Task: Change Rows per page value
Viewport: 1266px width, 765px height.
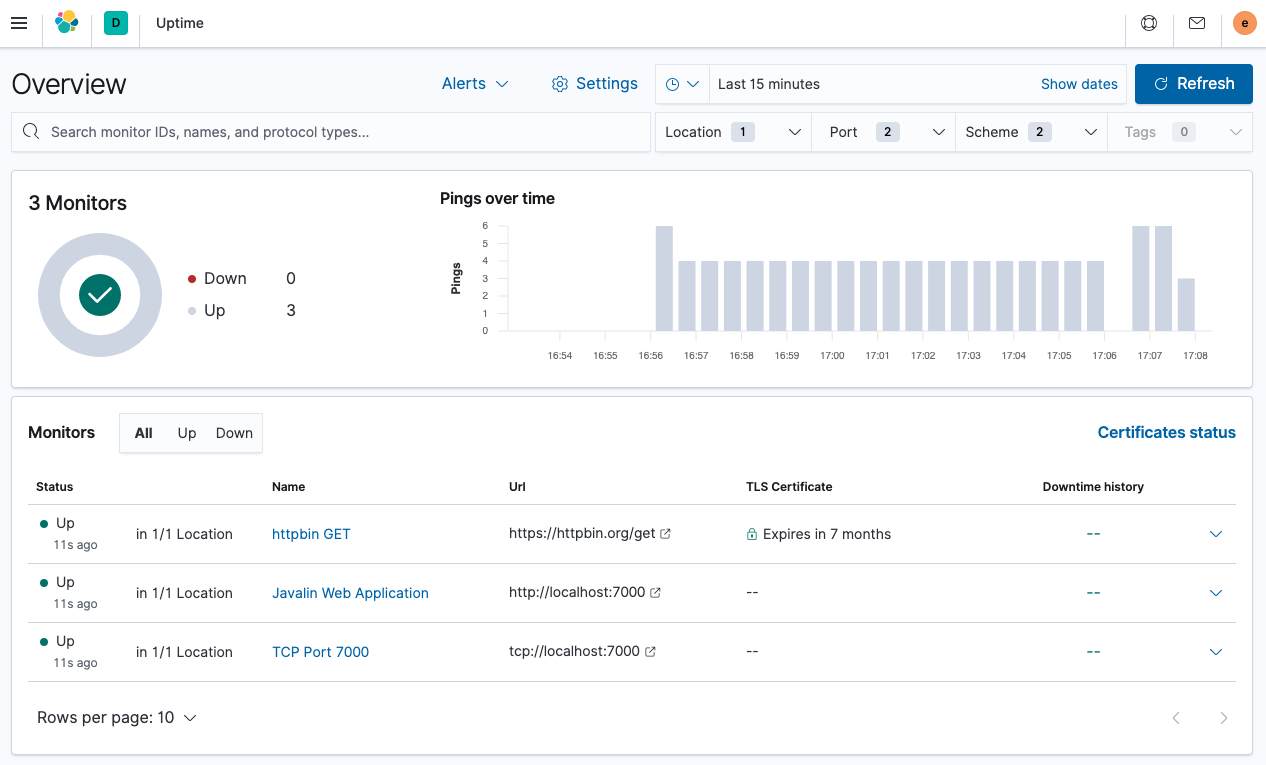Action: click(117, 717)
